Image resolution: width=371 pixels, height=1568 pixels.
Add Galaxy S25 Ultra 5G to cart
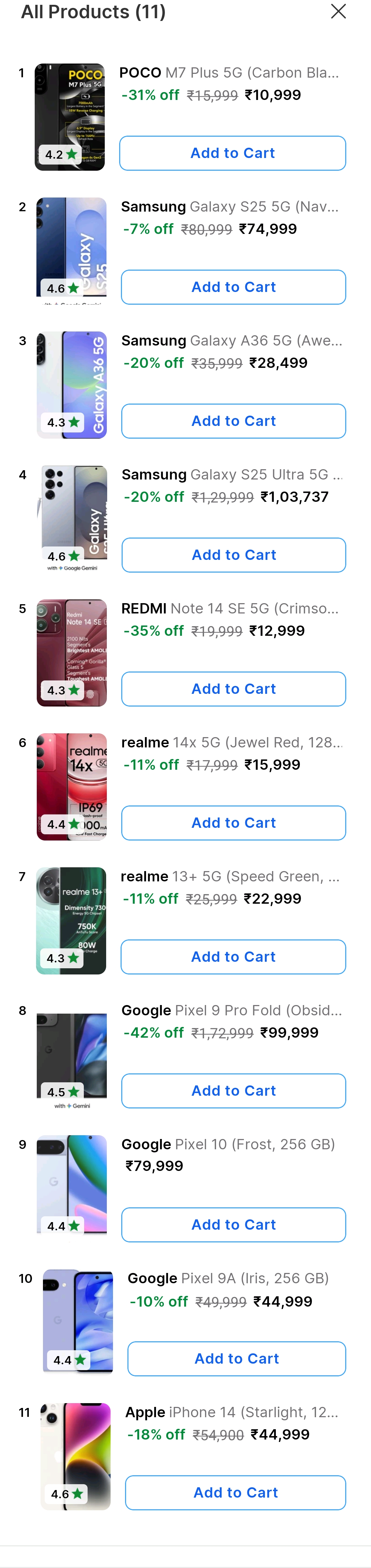(233, 555)
